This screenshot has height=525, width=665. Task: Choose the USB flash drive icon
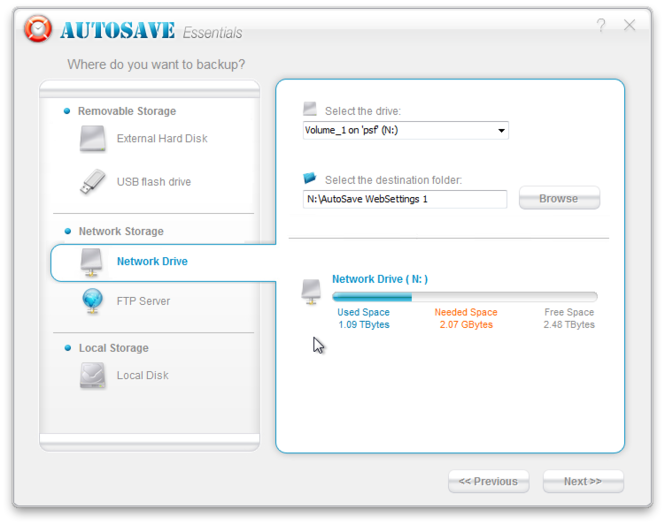pyautogui.click(x=92, y=182)
